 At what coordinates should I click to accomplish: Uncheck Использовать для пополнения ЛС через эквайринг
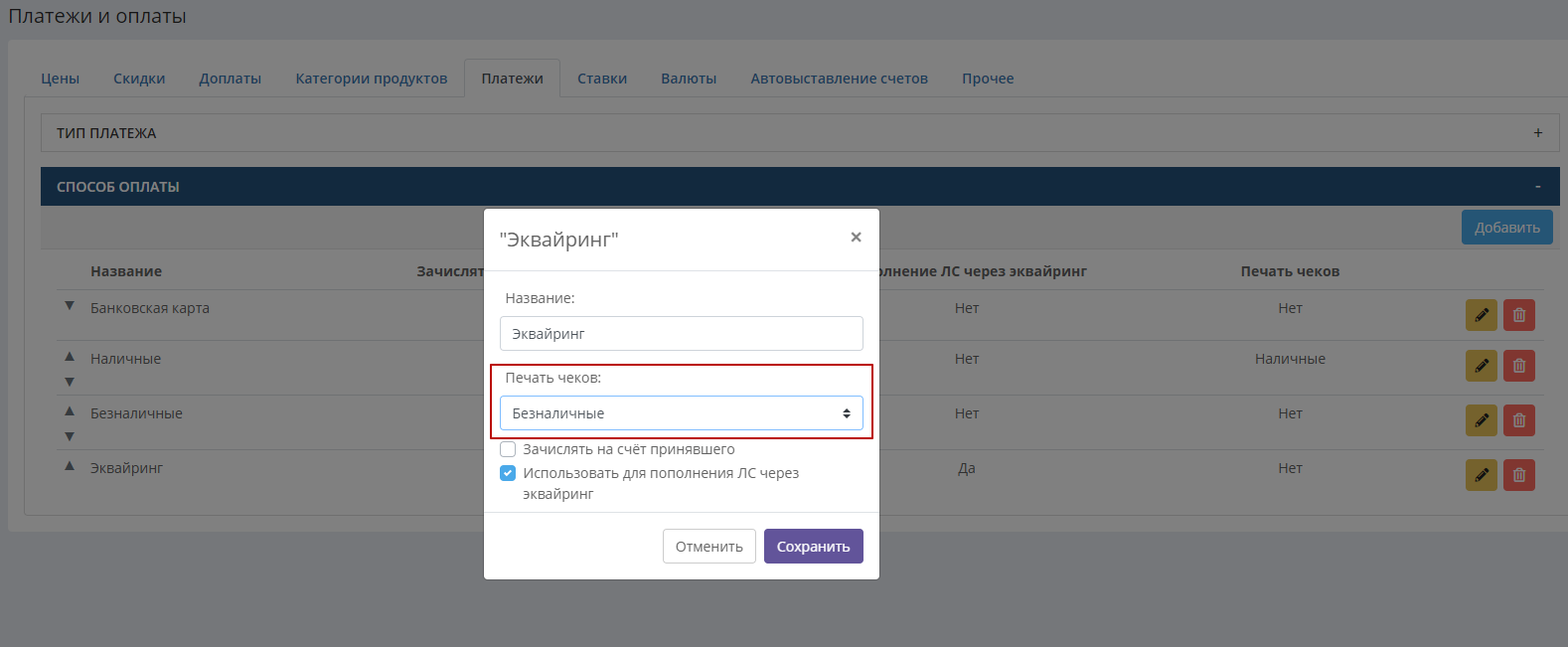(508, 473)
